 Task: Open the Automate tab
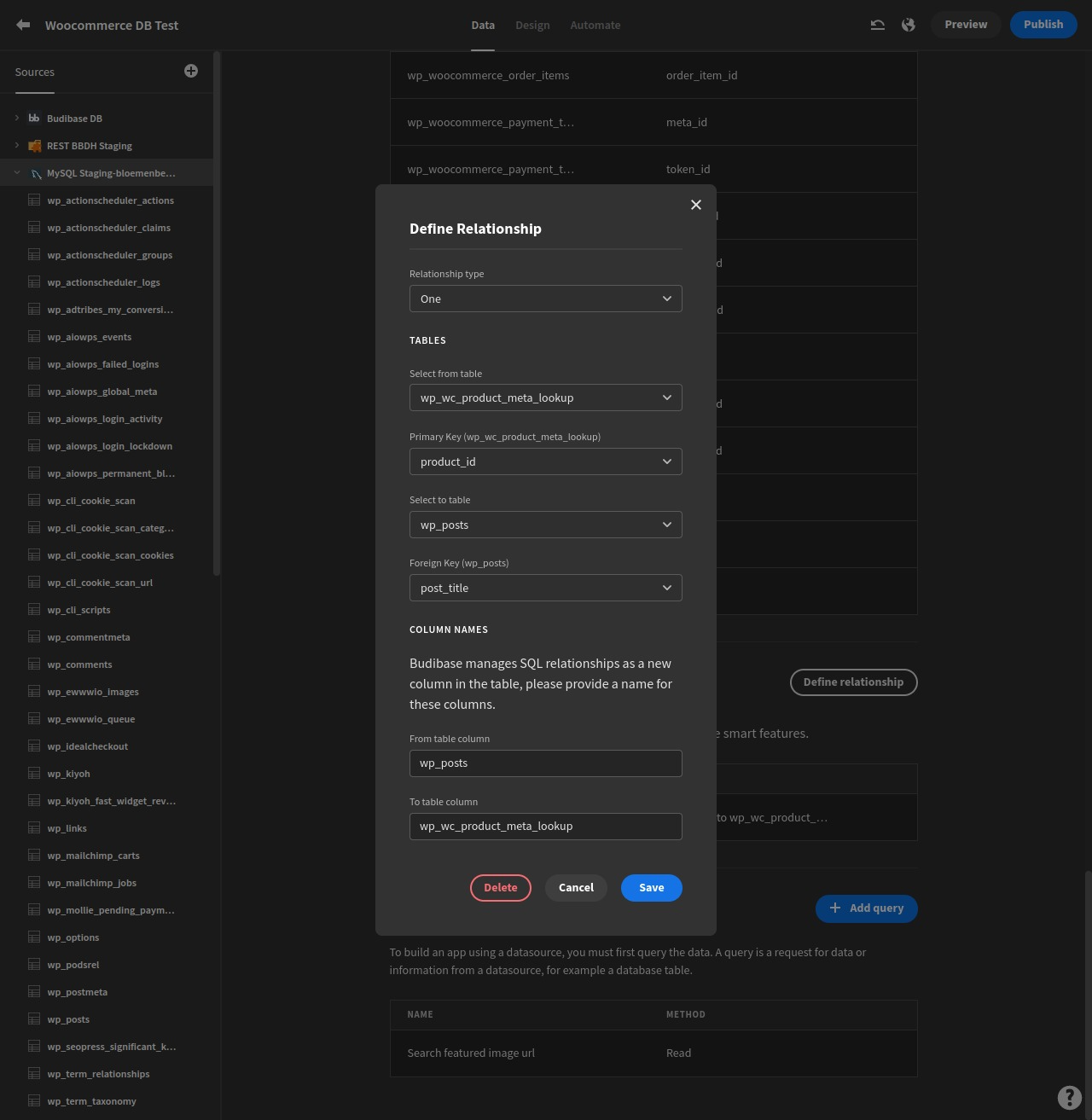(x=595, y=25)
